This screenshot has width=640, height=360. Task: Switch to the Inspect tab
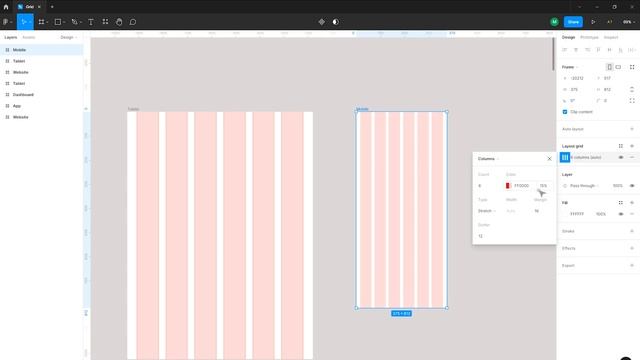tap(611, 37)
